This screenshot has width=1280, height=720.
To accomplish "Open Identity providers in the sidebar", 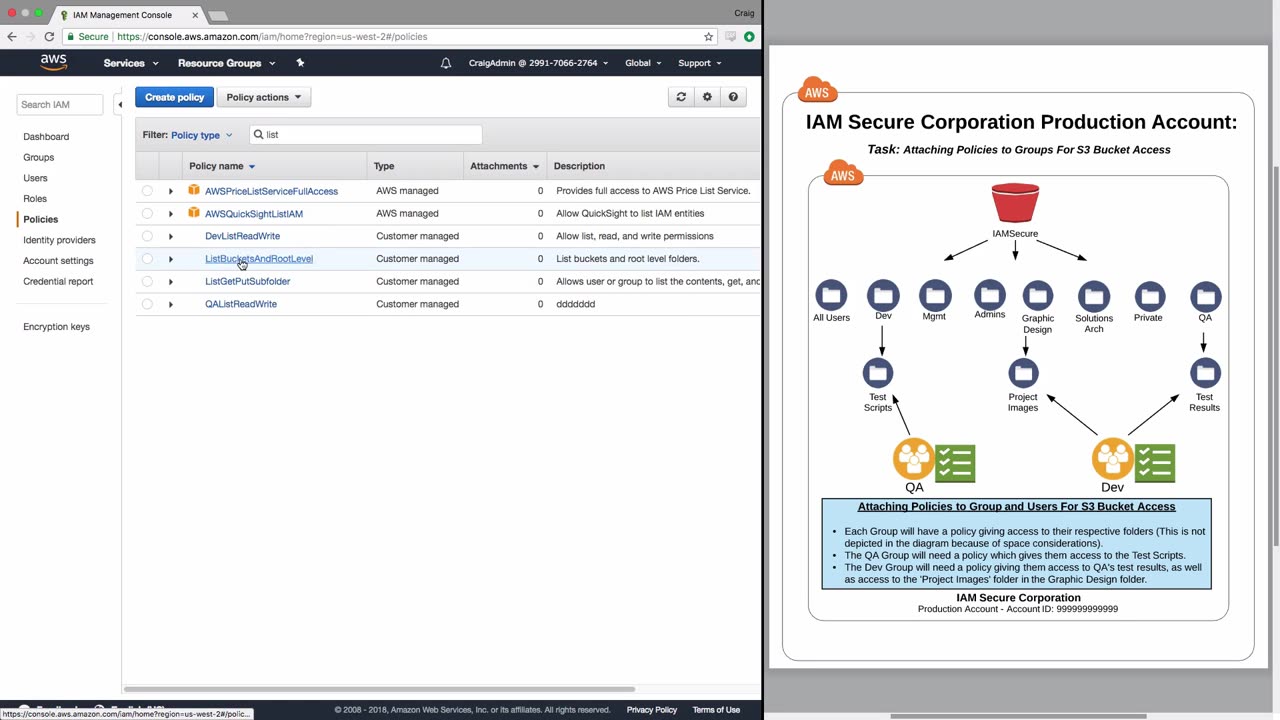I will point(59,240).
